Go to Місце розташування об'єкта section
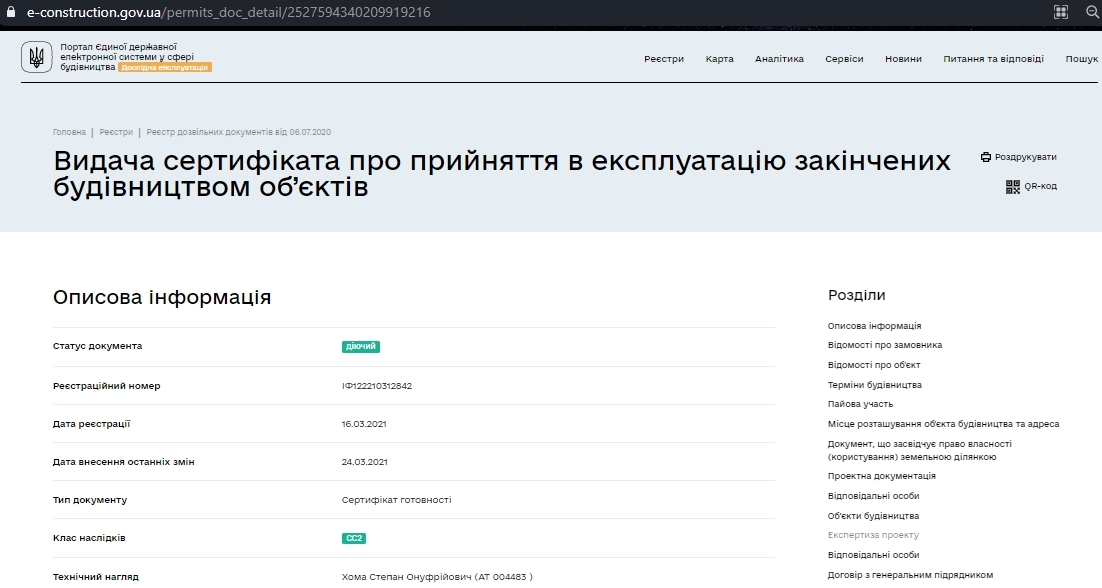This screenshot has height=588, width=1102. [x=943, y=424]
